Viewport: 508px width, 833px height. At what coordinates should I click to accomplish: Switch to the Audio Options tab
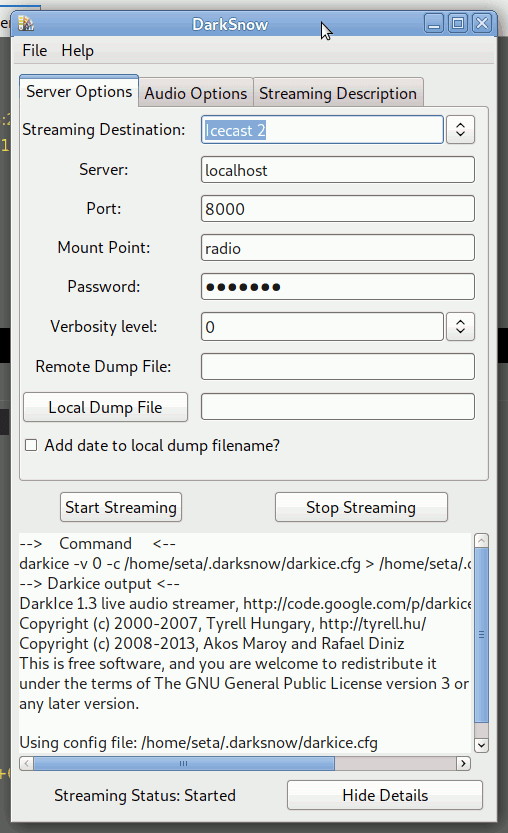point(196,93)
